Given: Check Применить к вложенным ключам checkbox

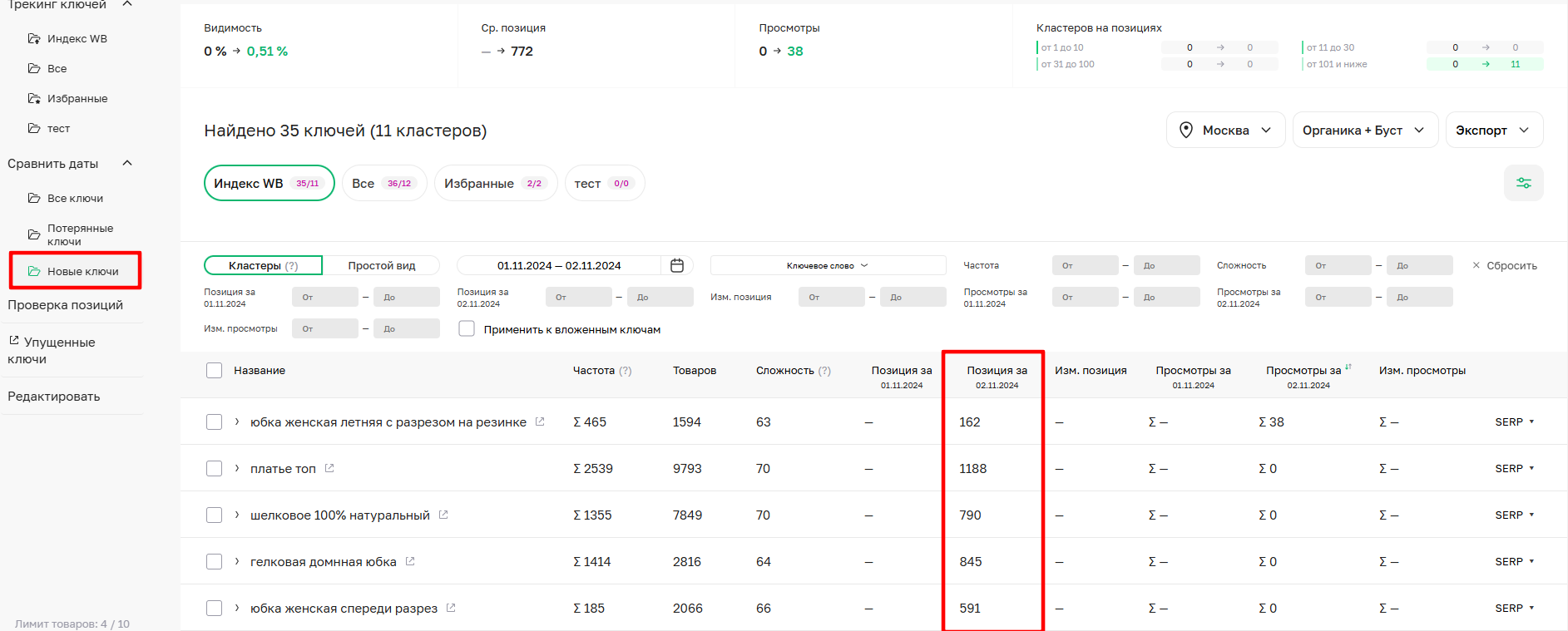Looking at the screenshot, I should 467,329.
